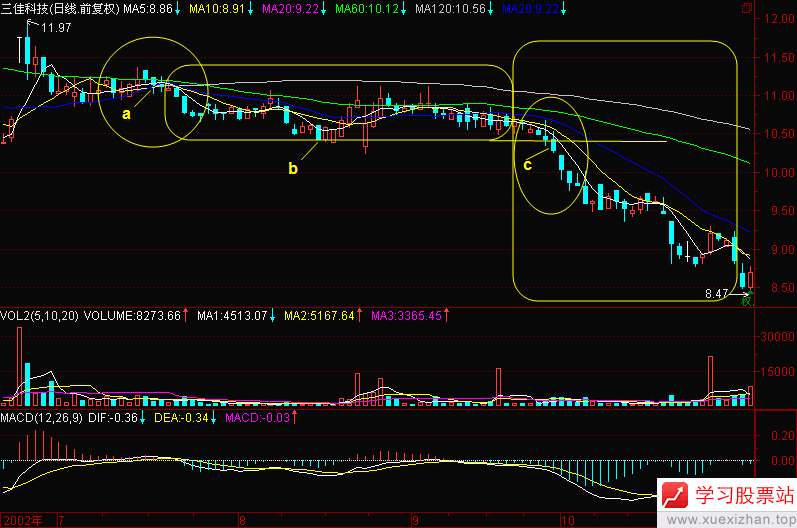Click the yellow MA2:5167.64 volume label
Viewport: 797px width, 528px height.
319,316
